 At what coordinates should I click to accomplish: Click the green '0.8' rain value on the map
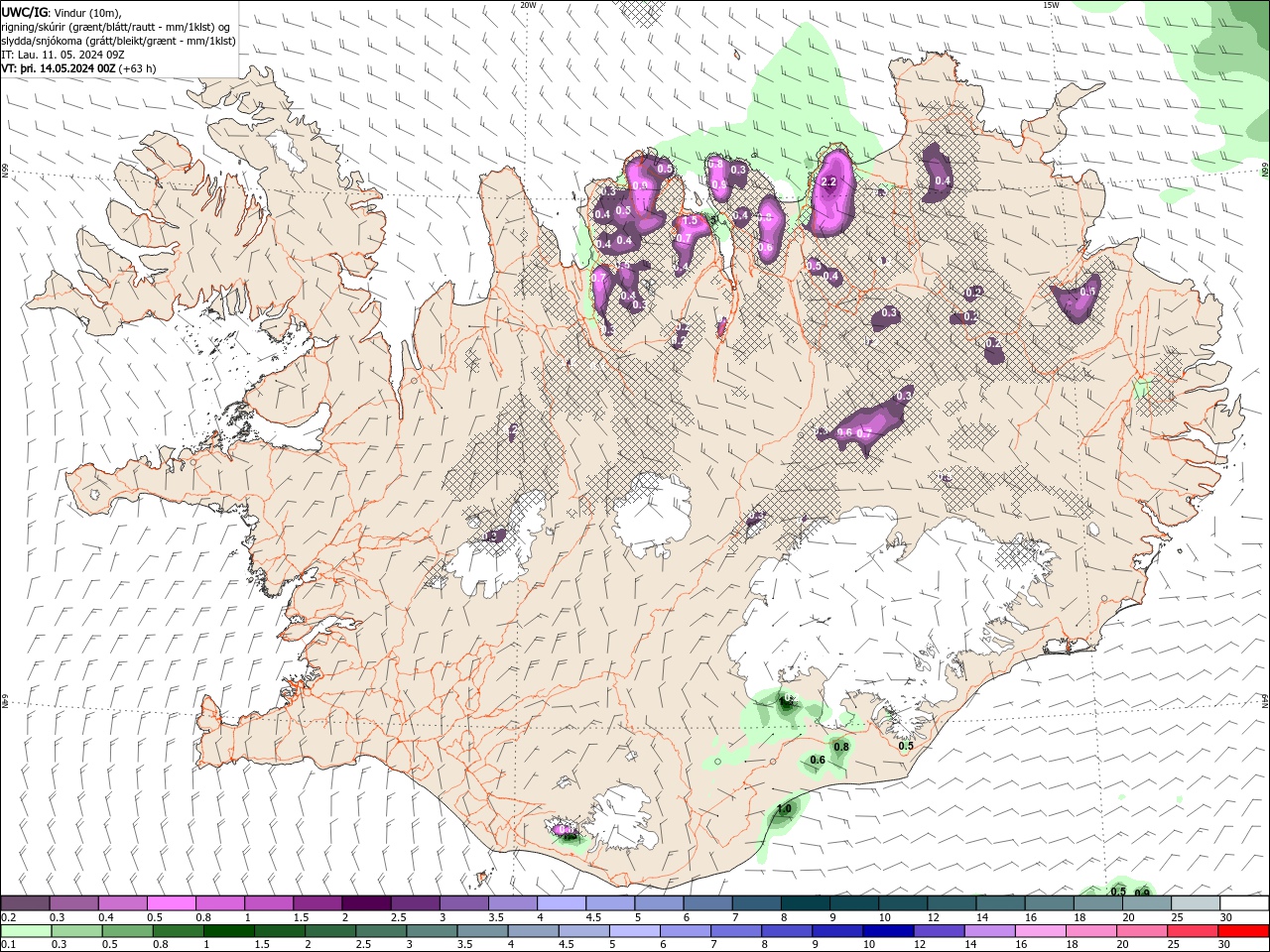click(841, 747)
